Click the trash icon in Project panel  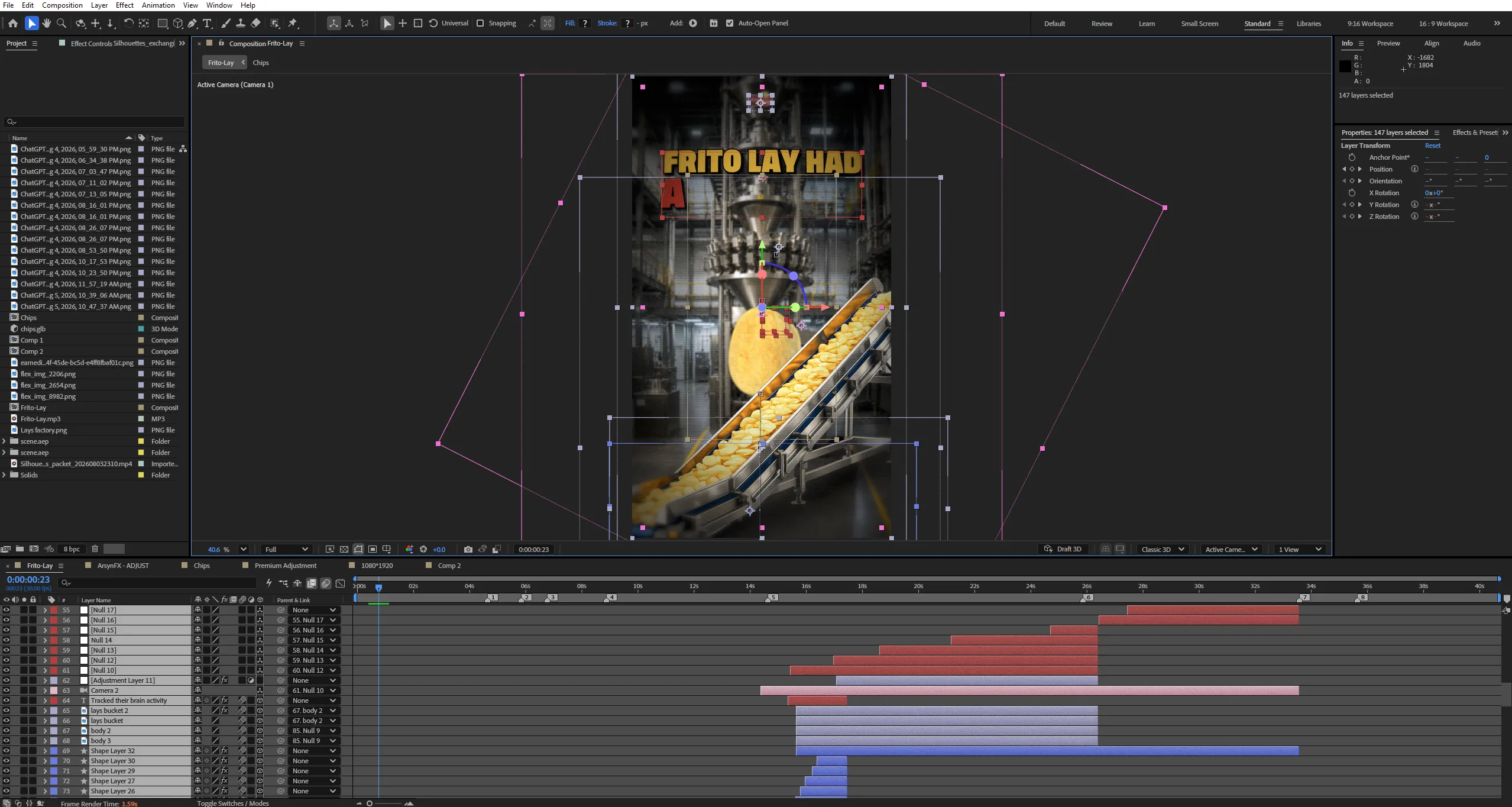pos(95,549)
